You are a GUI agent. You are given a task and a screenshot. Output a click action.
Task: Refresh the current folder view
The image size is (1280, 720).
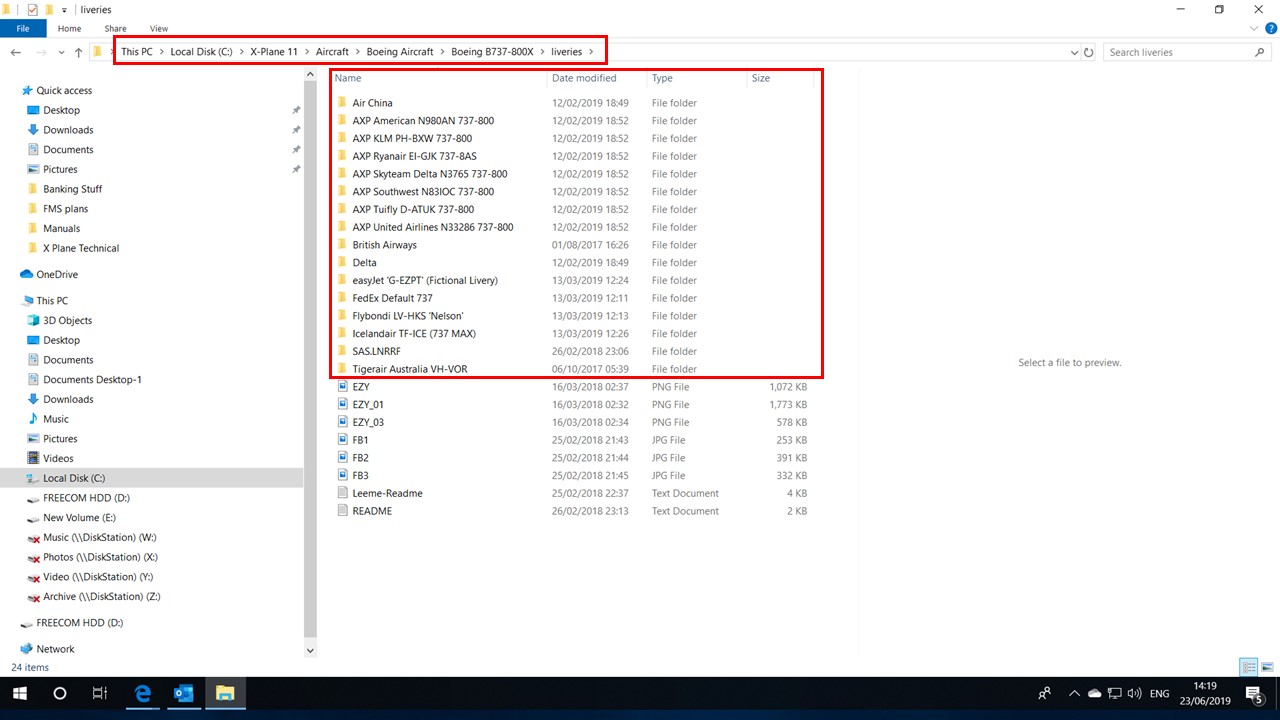click(1089, 52)
